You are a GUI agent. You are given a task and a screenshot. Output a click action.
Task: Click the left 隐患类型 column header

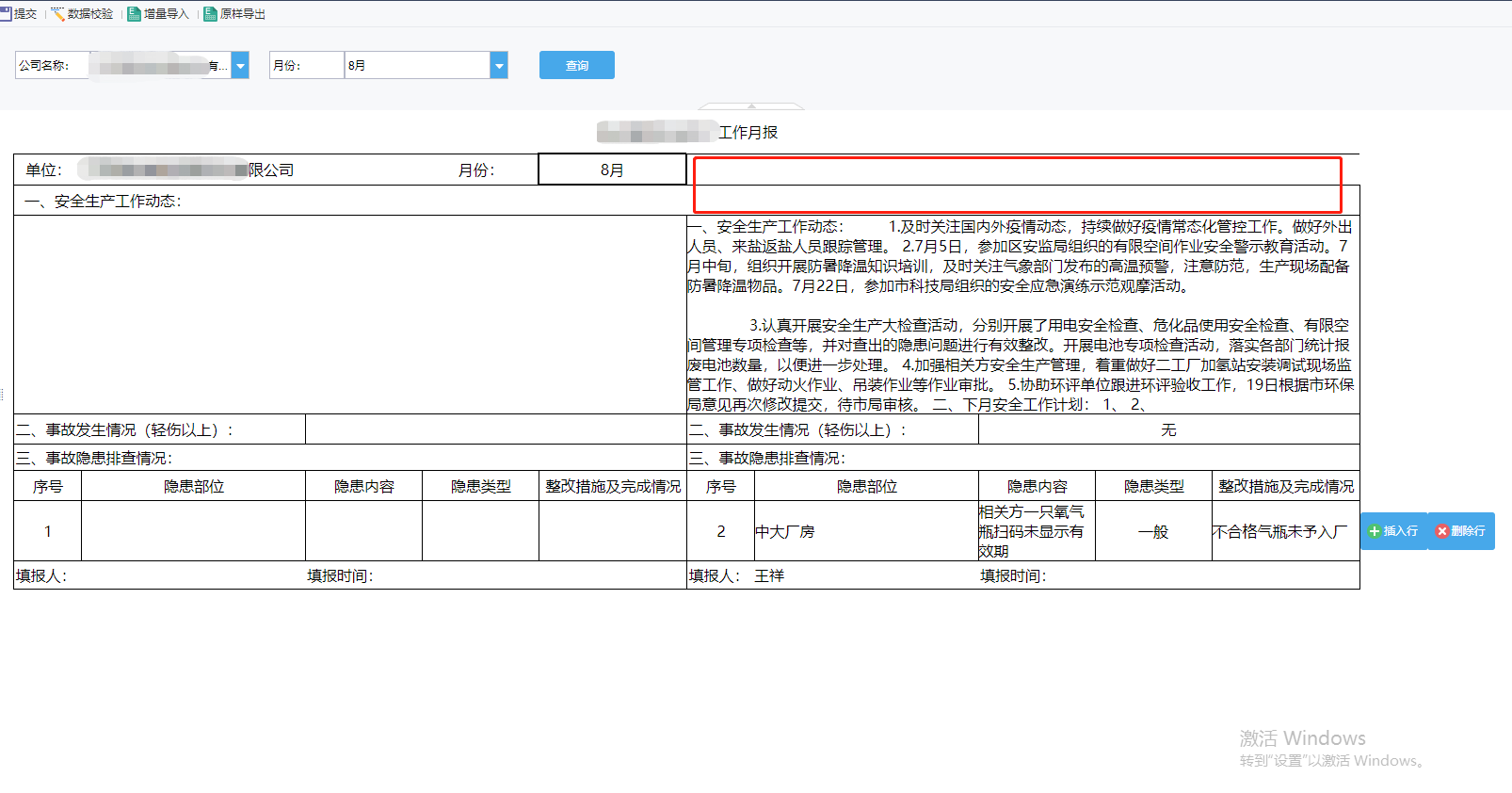click(481, 486)
